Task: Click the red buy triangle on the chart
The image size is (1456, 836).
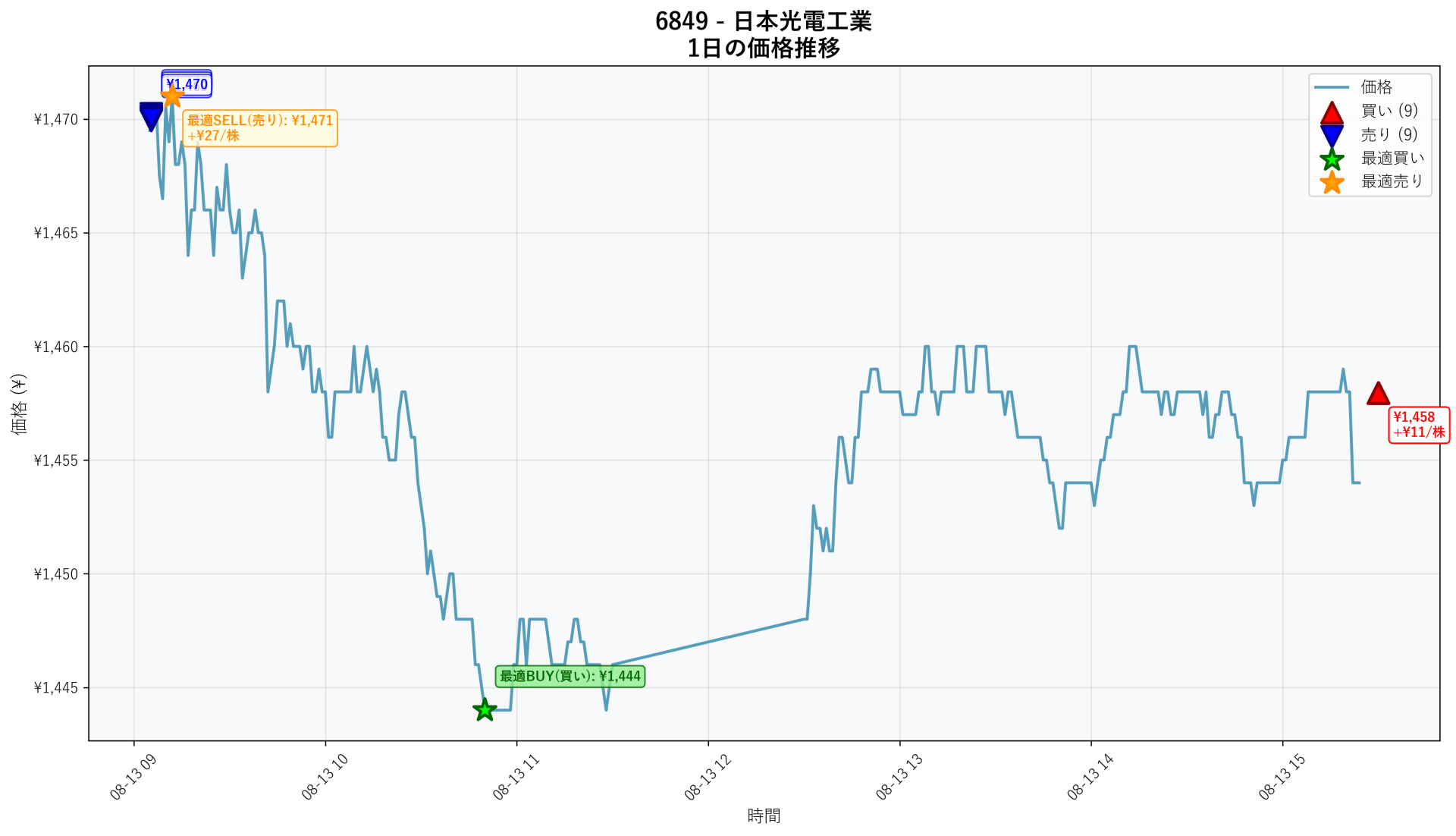Action: [x=1378, y=393]
